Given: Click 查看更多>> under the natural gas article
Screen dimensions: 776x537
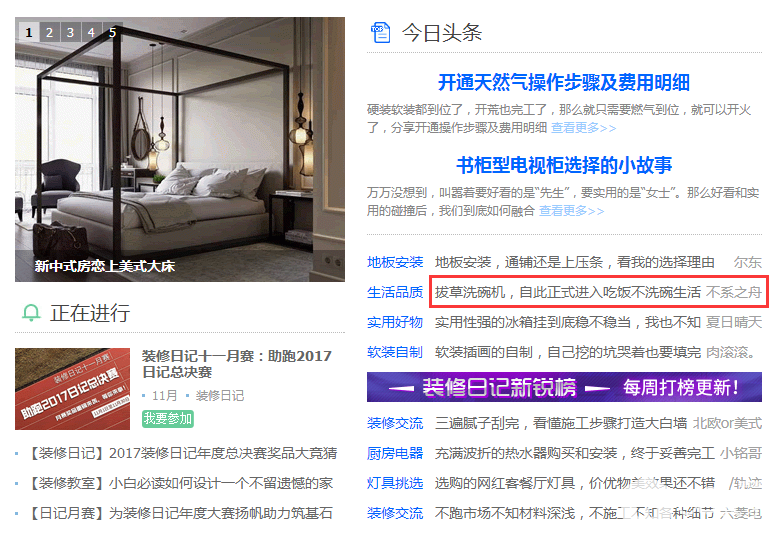Looking at the screenshot, I should click(x=583, y=128).
